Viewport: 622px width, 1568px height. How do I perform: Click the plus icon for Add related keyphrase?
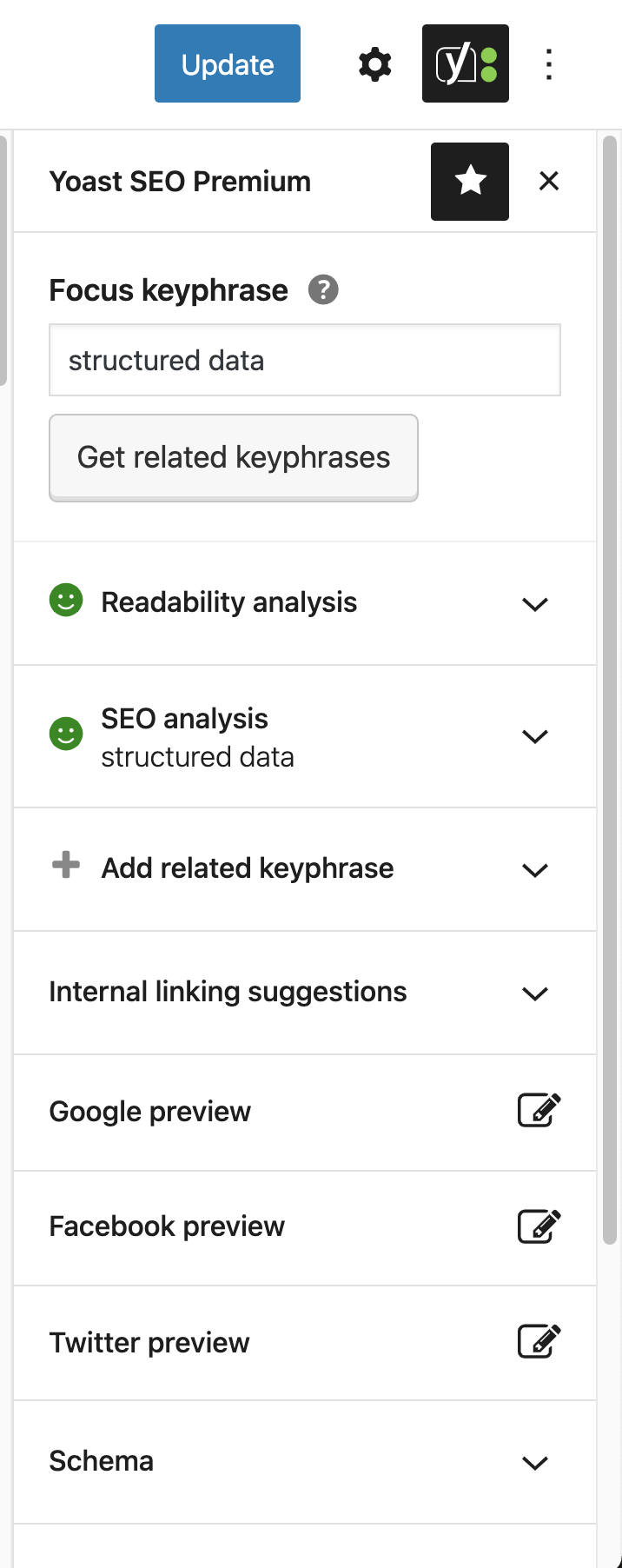[x=64, y=866]
